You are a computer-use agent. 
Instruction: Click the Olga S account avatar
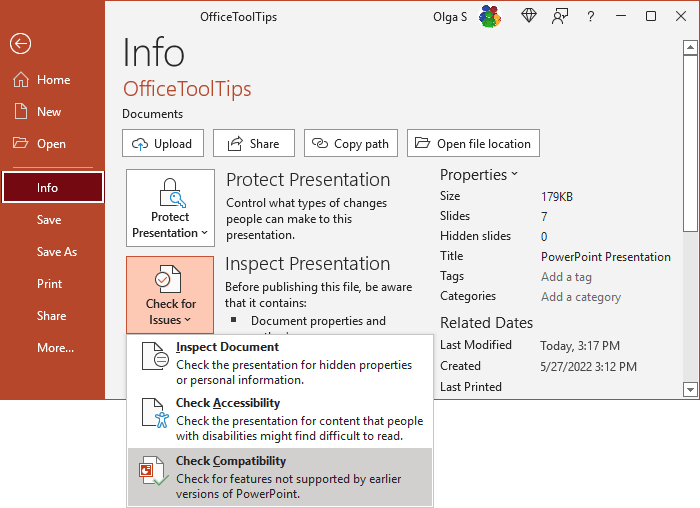pos(490,17)
